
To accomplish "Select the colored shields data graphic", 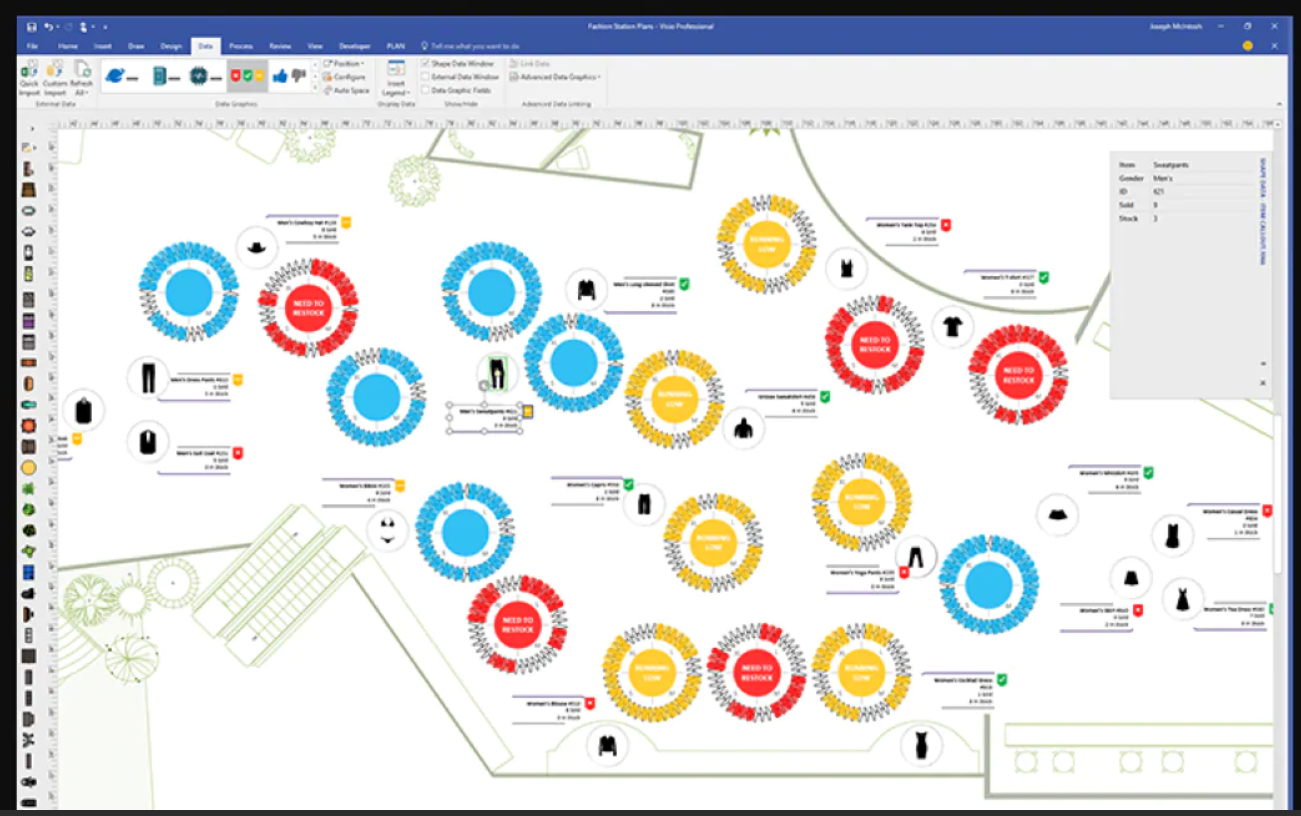I will coord(246,76).
